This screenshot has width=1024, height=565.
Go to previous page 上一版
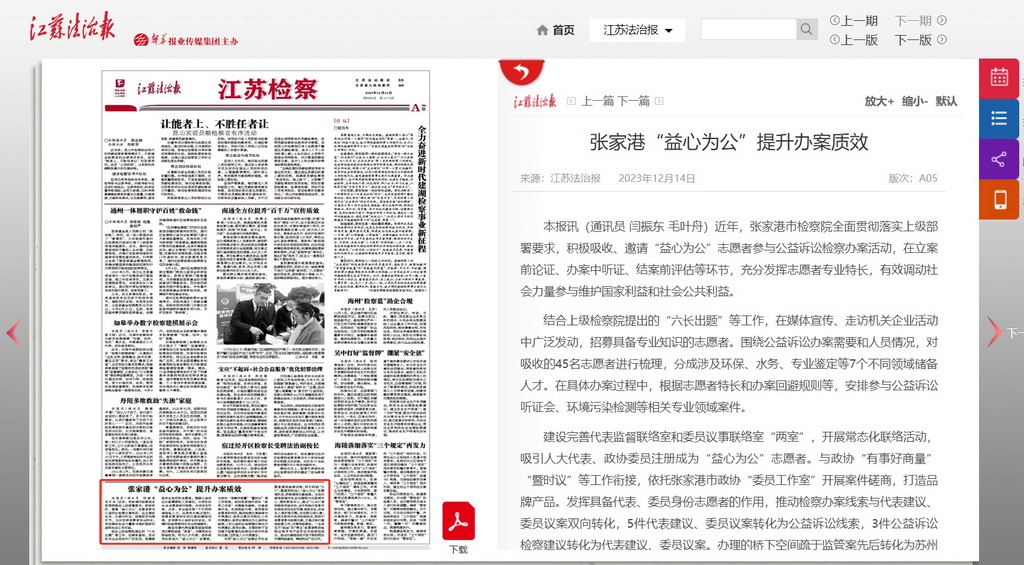pyautogui.click(x=859, y=40)
